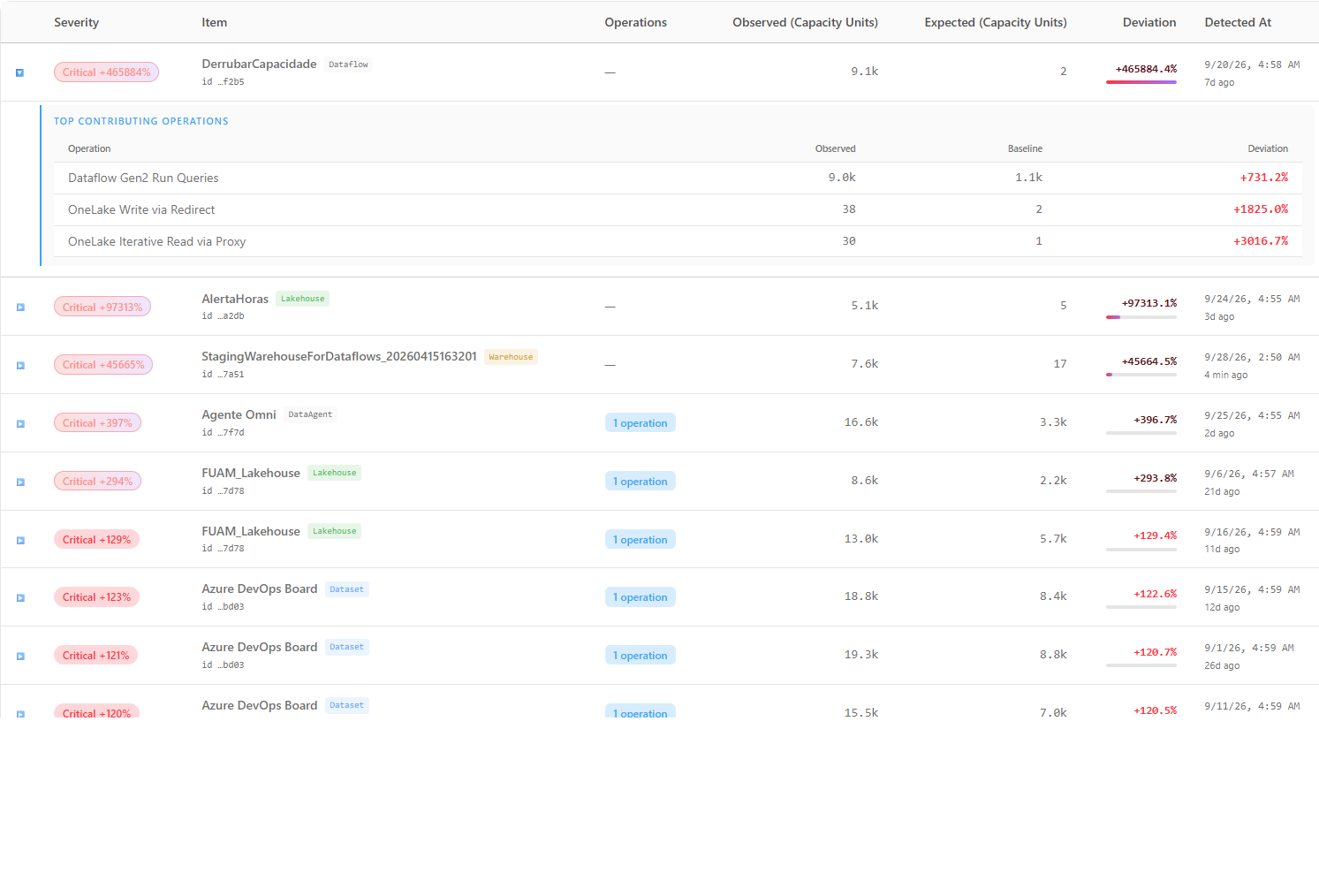Select the Dataflow Gen2 Run Queries operation
Viewport: 1319px width, 896px height.
pos(143,178)
